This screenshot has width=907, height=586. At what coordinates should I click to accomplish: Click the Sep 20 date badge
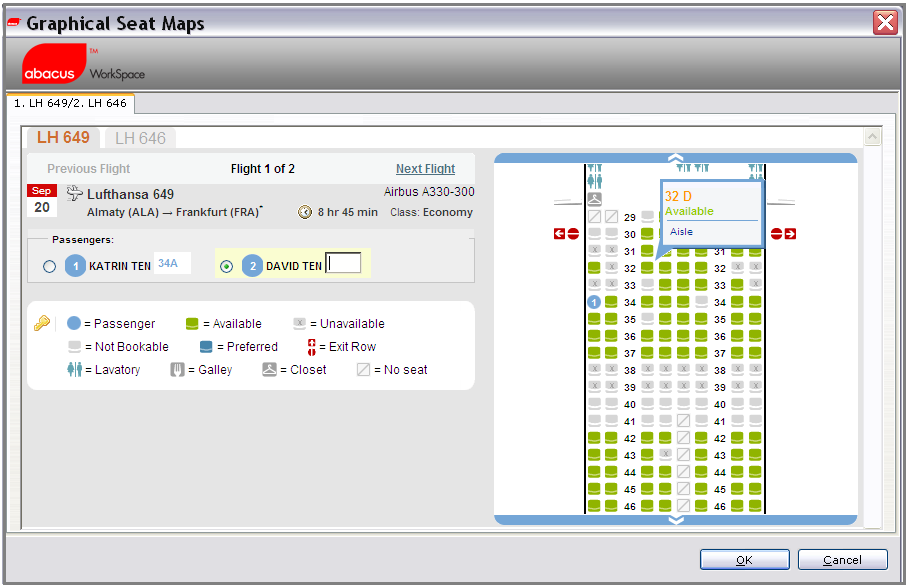(42, 200)
